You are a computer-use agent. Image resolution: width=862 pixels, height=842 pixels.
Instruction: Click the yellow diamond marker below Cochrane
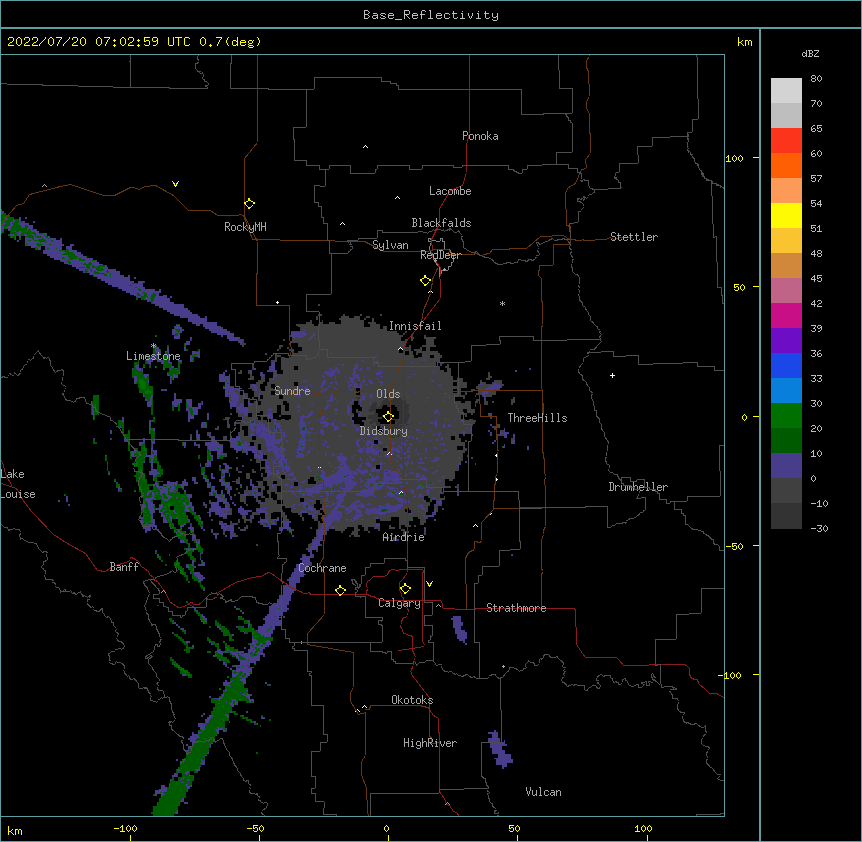(340, 590)
